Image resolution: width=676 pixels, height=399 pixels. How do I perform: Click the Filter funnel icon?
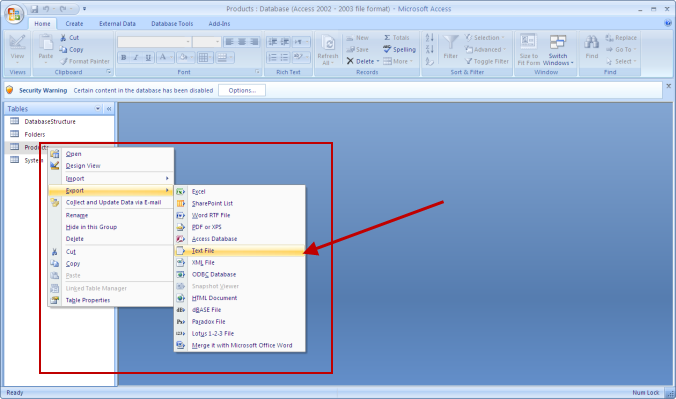(x=451, y=42)
